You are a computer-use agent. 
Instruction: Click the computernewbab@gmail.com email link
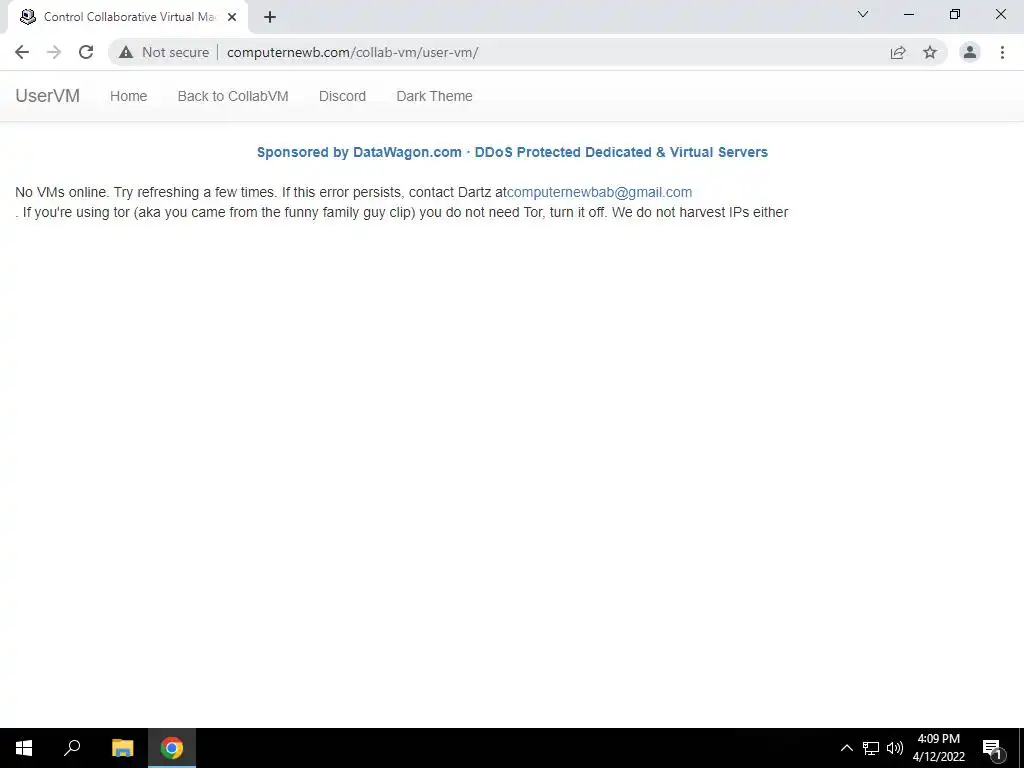click(x=600, y=192)
